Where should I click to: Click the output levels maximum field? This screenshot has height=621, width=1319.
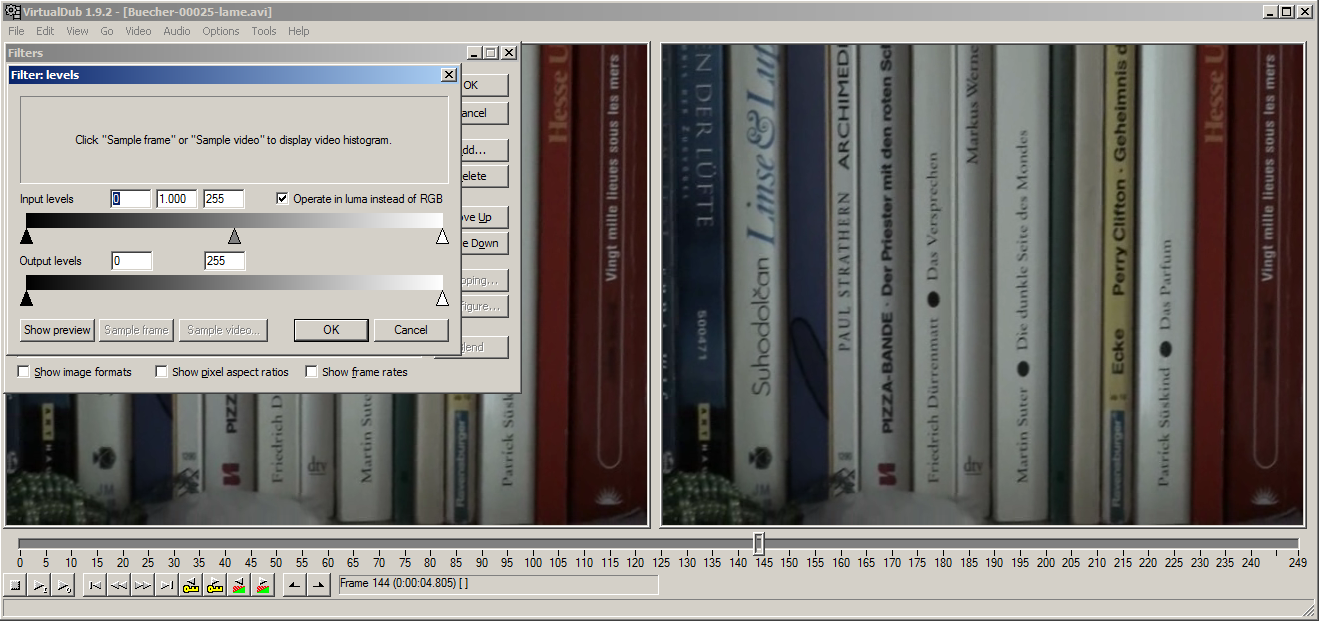[224, 261]
